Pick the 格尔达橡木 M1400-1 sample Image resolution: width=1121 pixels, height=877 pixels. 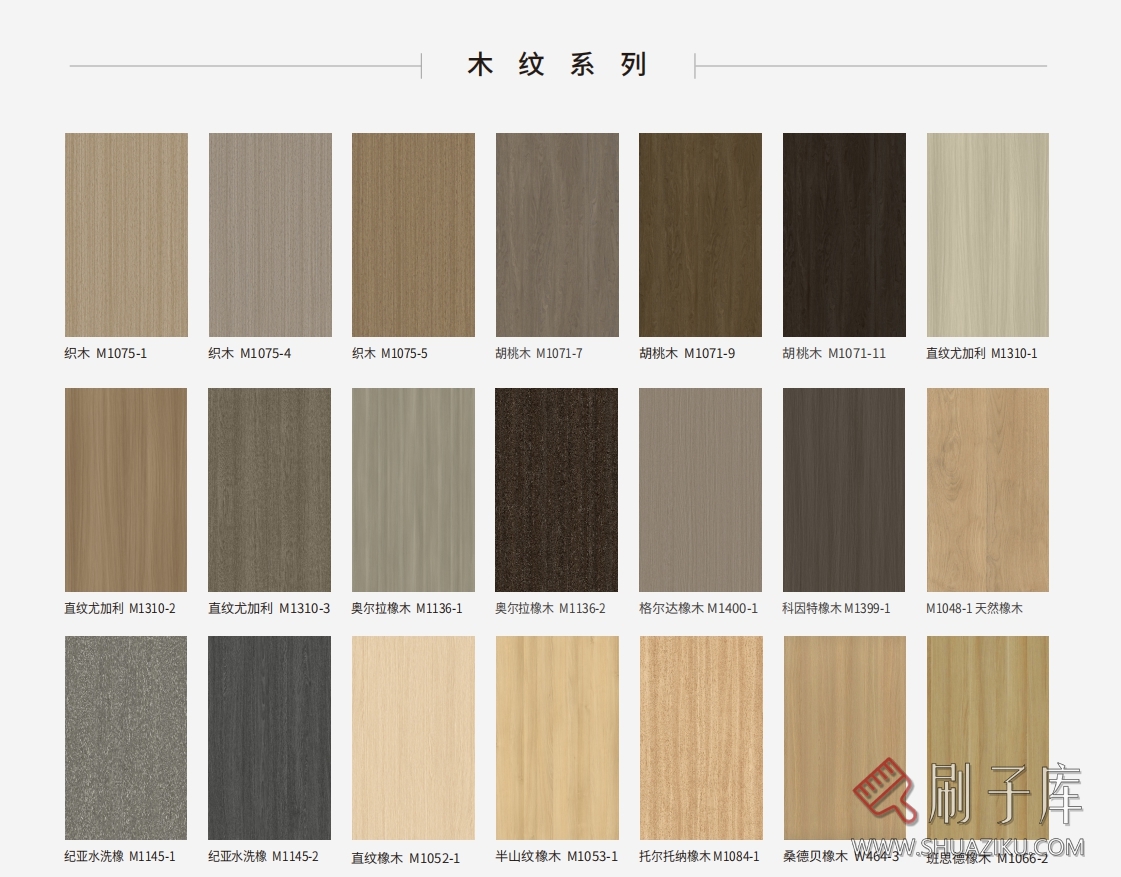tap(700, 490)
